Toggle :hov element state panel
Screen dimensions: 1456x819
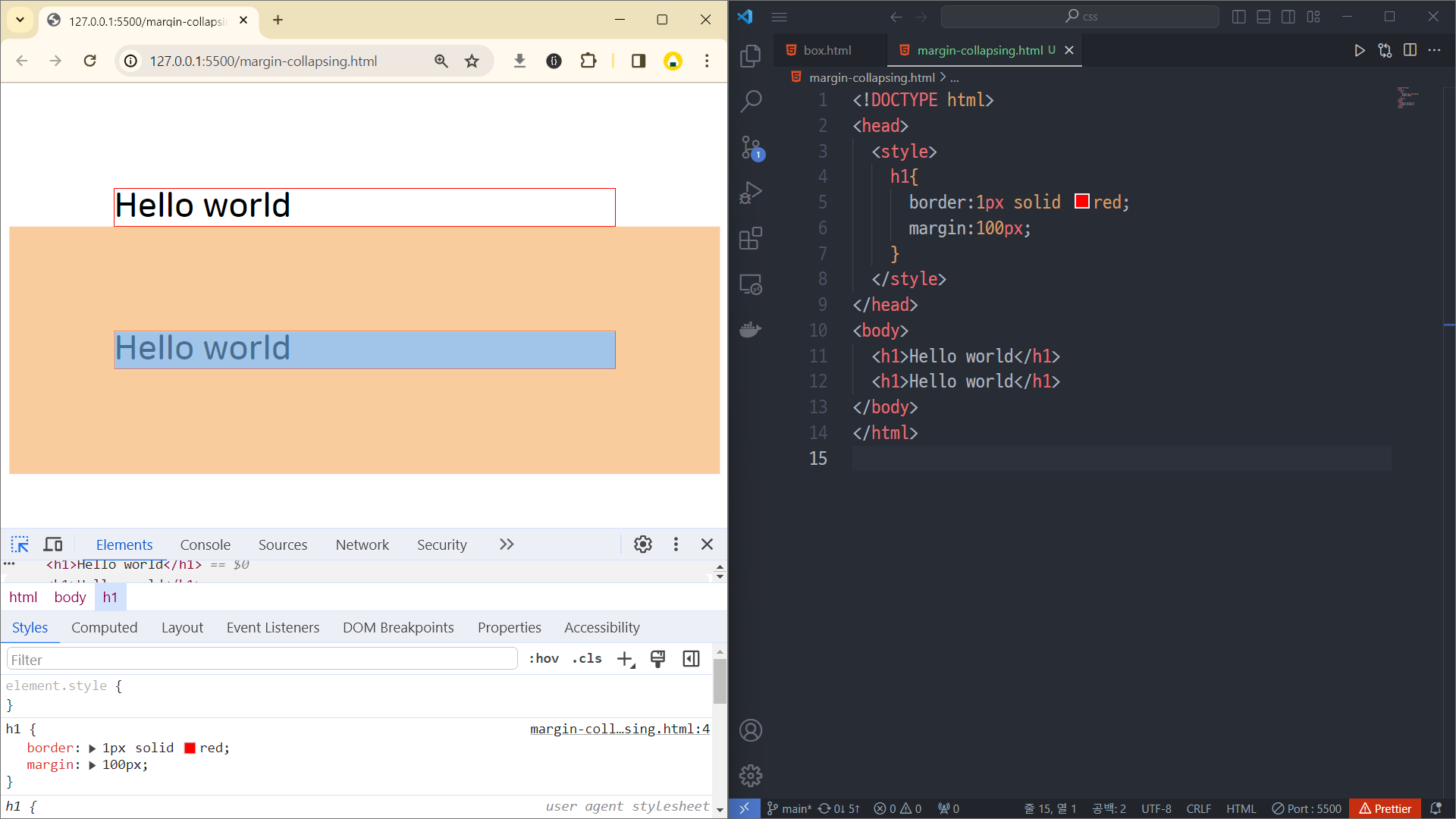coord(544,659)
